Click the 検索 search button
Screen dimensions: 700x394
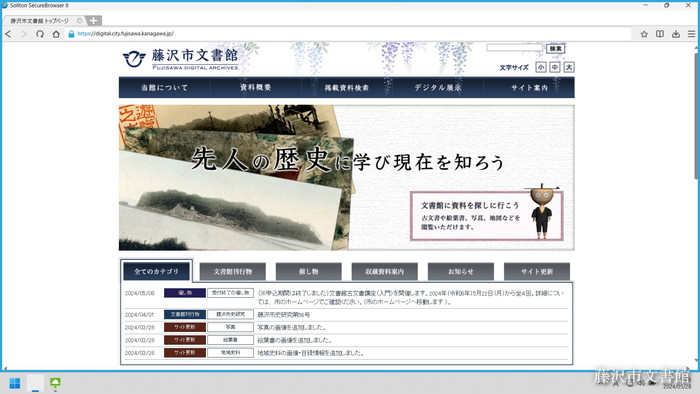click(556, 49)
